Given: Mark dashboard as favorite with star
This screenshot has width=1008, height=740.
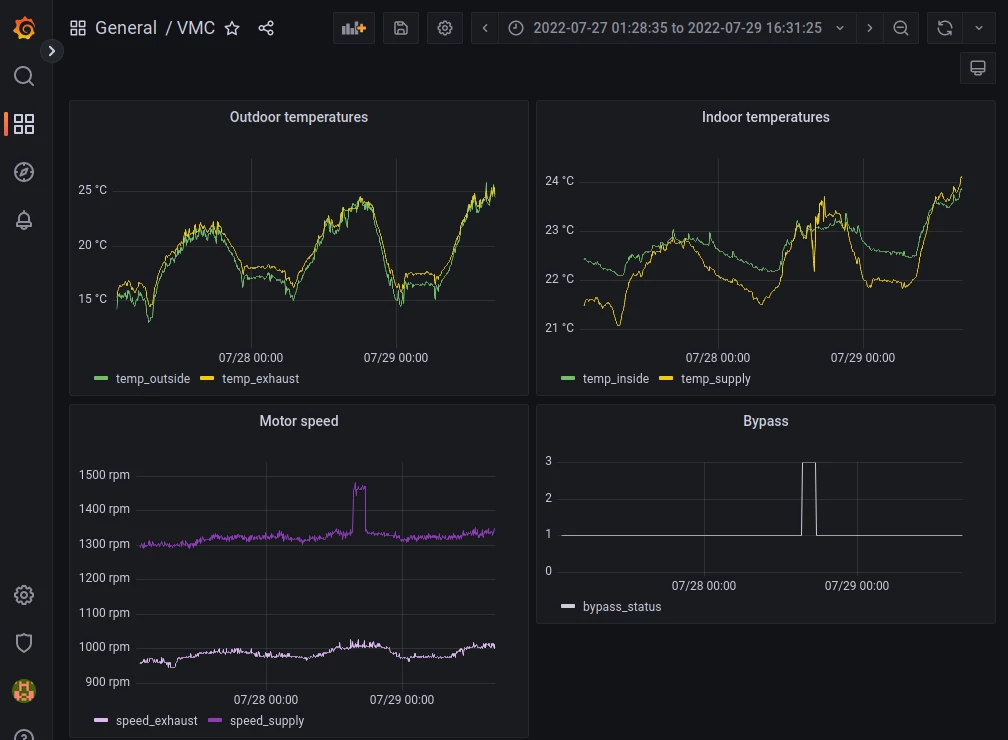Looking at the screenshot, I should click(232, 28).
